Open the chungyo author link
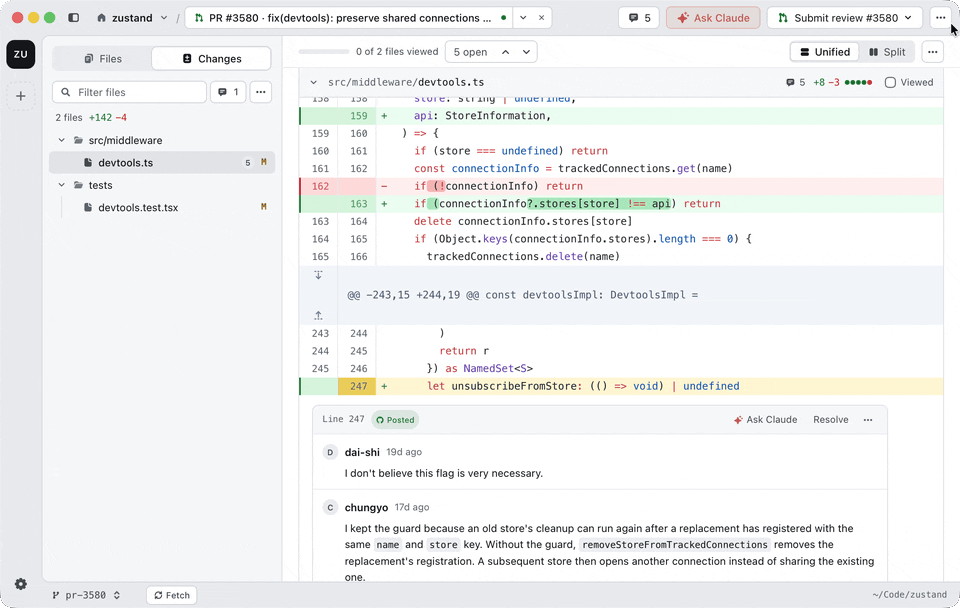The height and width of the screenshot is (608, 960). pos(366,507)
